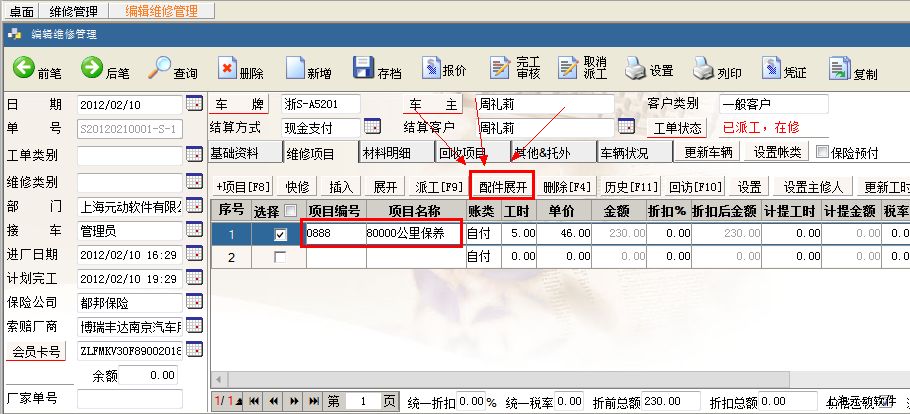The width and height of the screenshot is (910, 414).
Task: Click the 派工[F9] button
Action: coord(437,187)
